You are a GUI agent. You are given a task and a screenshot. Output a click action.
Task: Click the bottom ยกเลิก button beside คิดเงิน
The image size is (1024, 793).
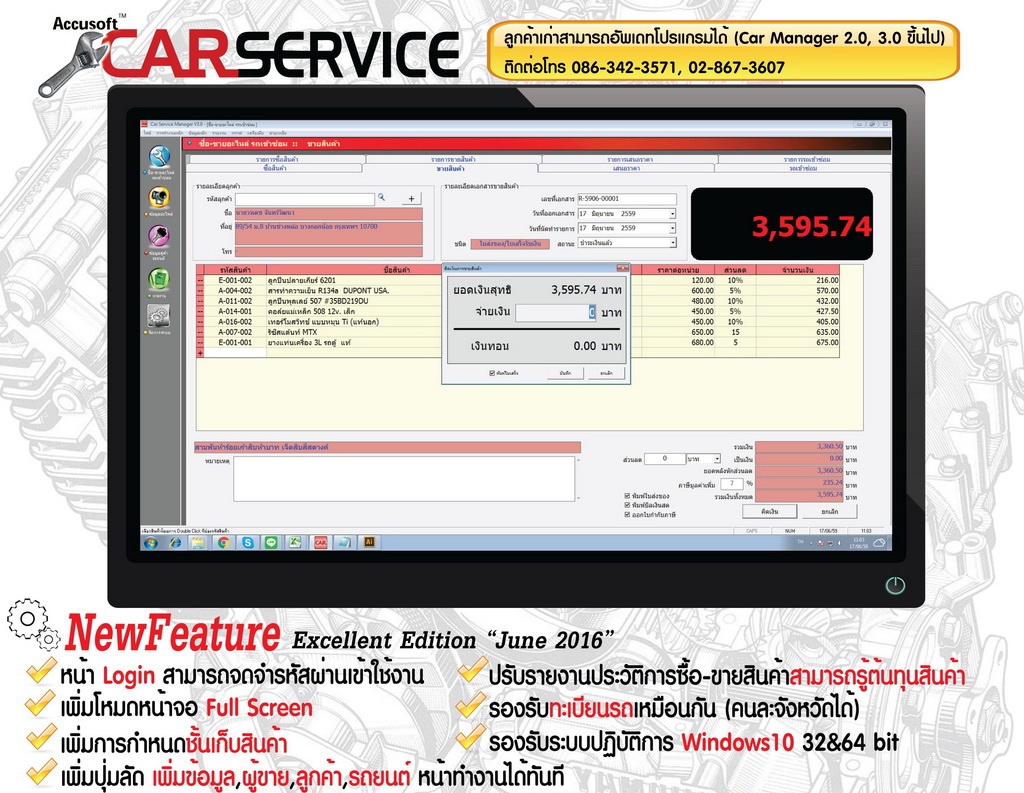(x=829, y=511)
